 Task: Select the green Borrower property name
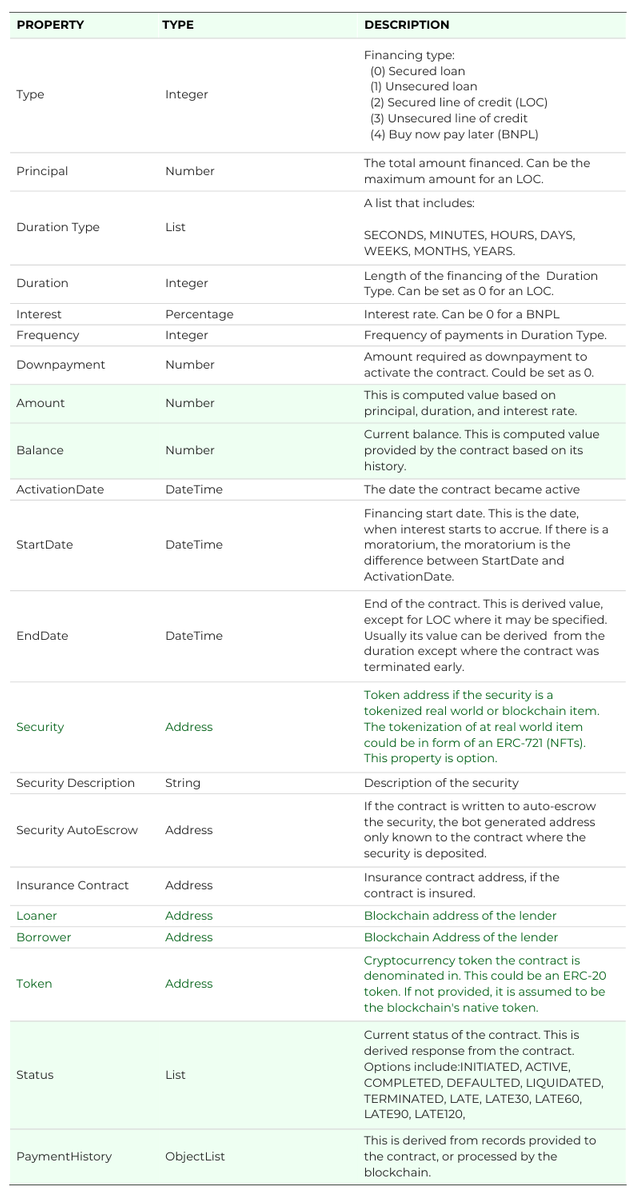[x=44, y=938]
